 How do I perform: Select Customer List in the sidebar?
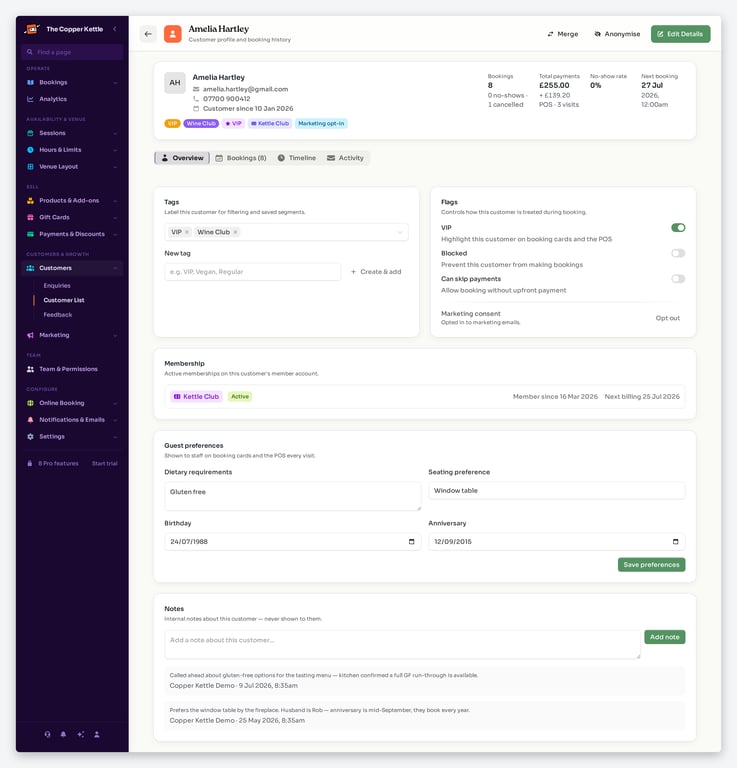64,300
